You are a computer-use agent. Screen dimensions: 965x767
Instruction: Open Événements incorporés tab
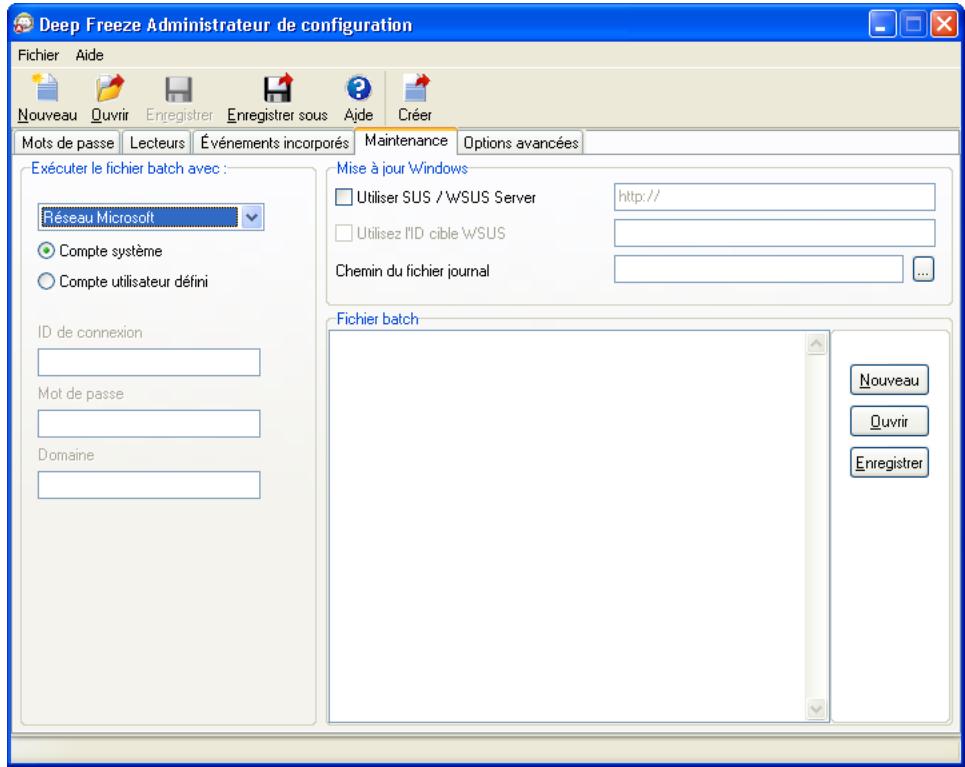274,143
